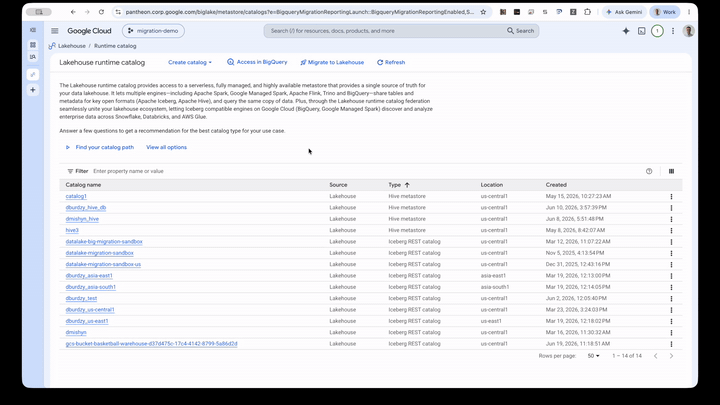Open actions menu for hive3 row
Viewport: 720px width, 405px height.
(x=671, y=231)
